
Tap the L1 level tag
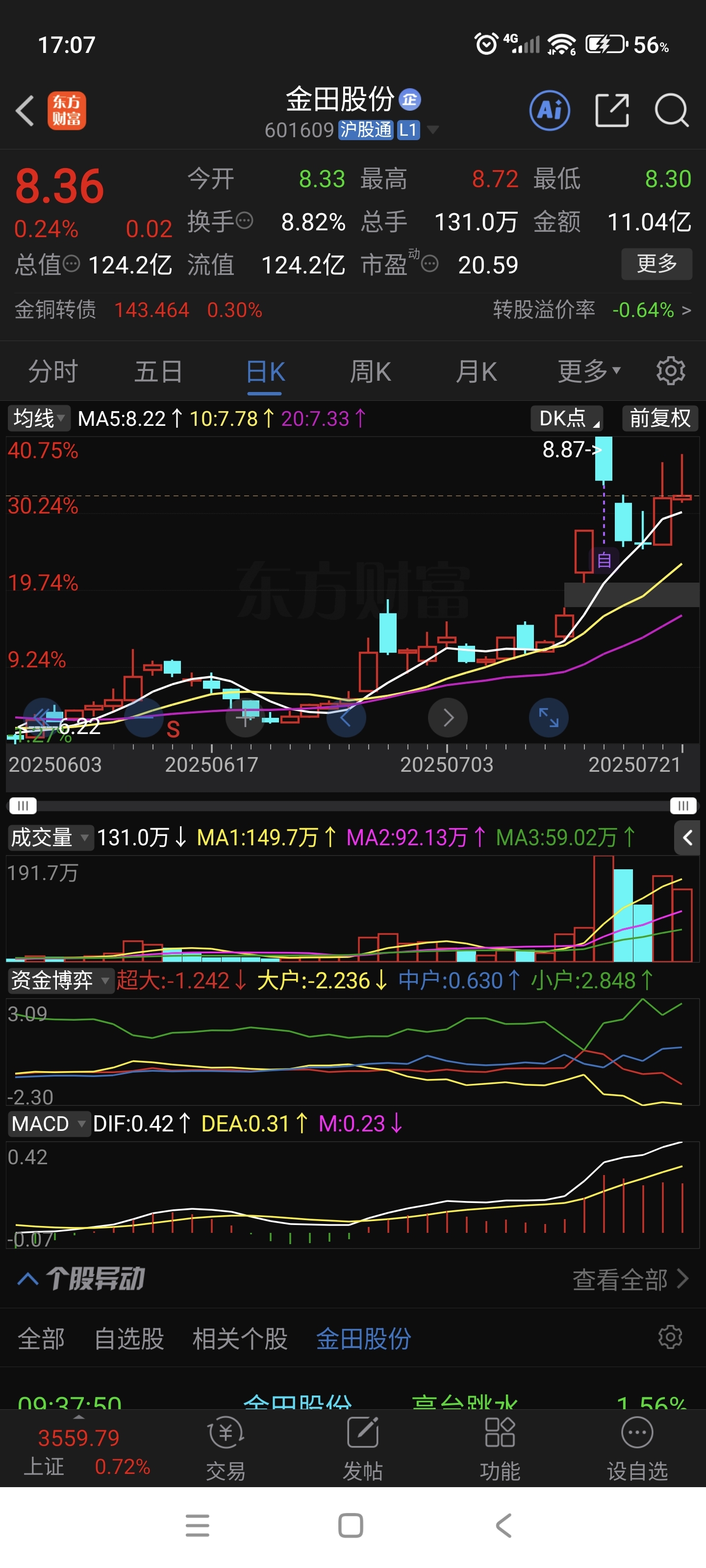408,130
